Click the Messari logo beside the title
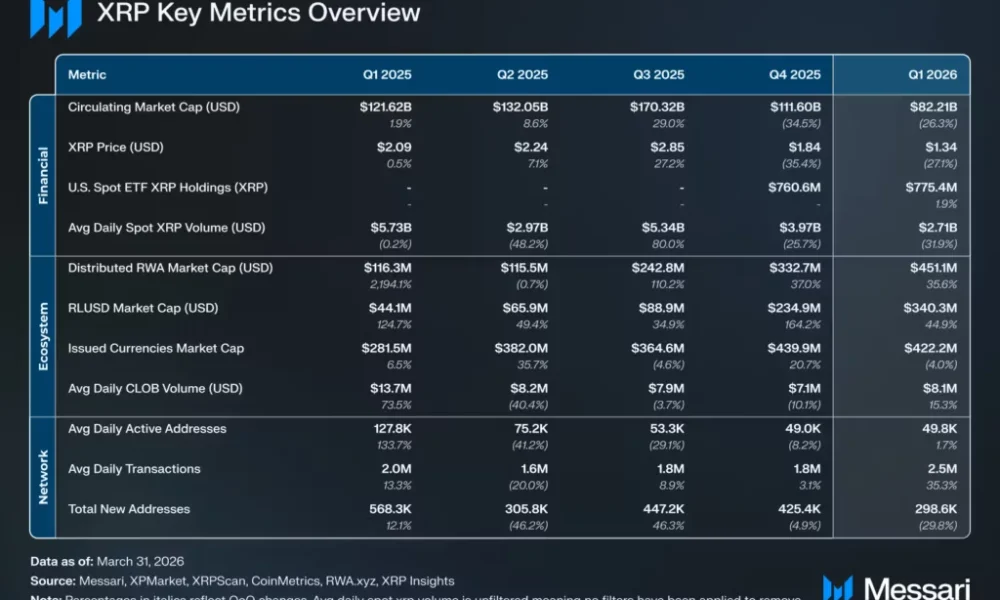 click(55, 17)
